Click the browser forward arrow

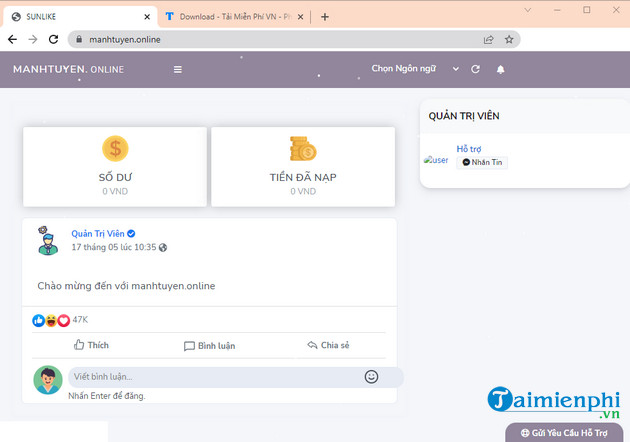click(x=33, y=39)
